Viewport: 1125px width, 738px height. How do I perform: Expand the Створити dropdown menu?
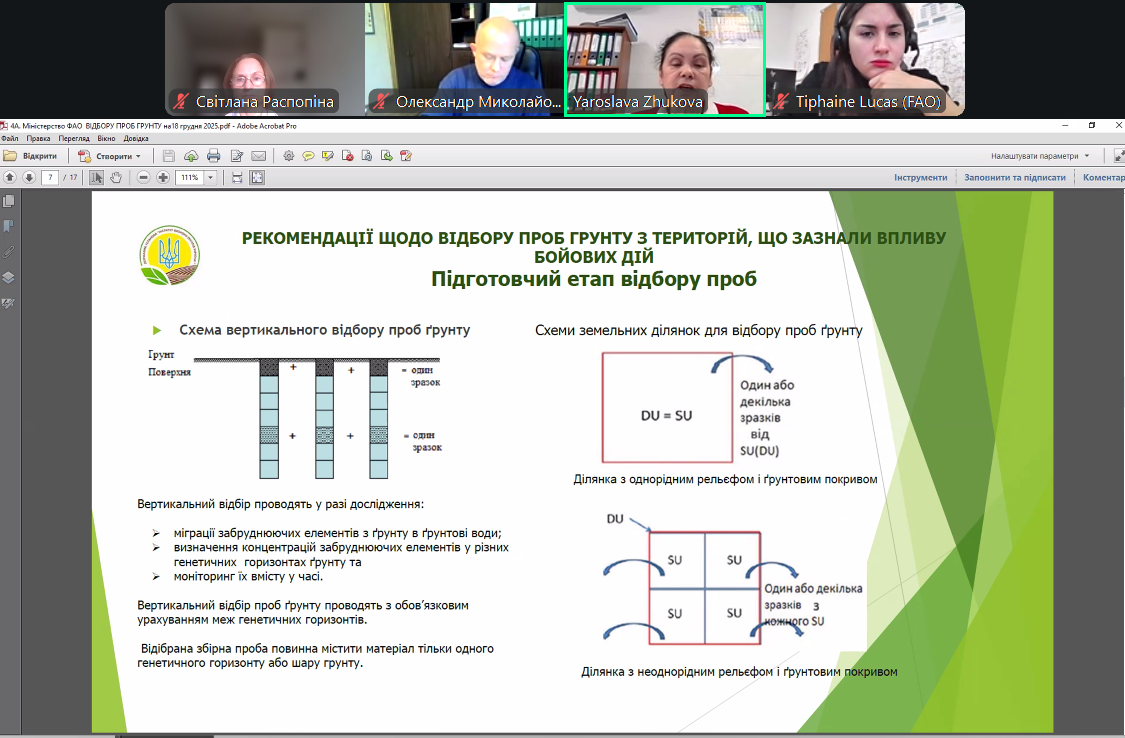(x=138, y=157)
